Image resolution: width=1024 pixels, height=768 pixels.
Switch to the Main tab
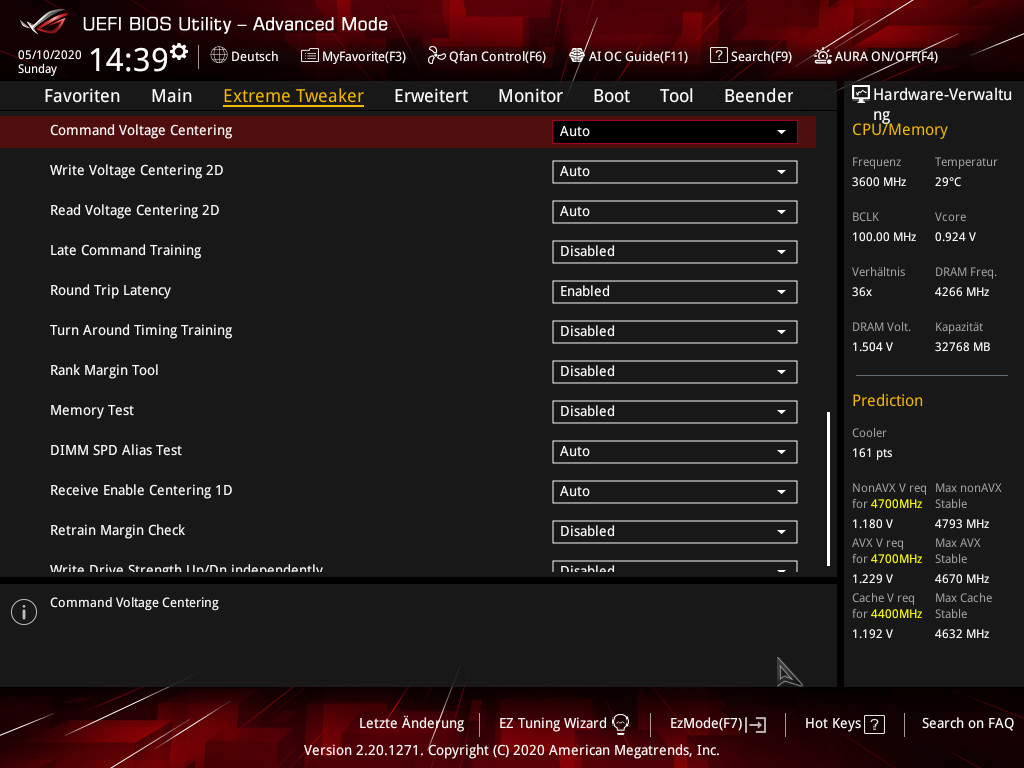pyautogui.click(x=172, y=95)
